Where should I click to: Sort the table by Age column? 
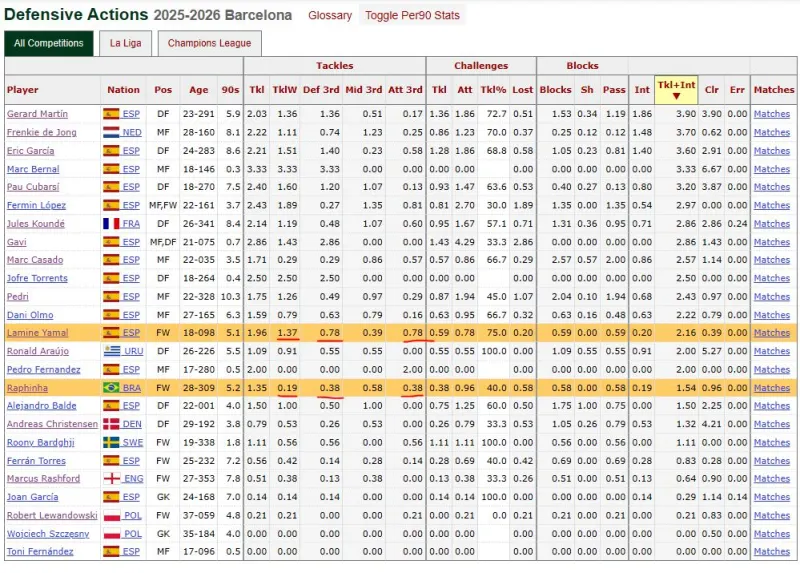coord(199,90)
